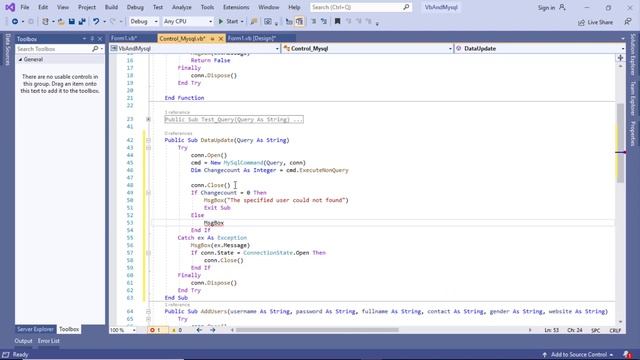
Task: Close the Toolbox panel
Action: [x=100, y=39]
